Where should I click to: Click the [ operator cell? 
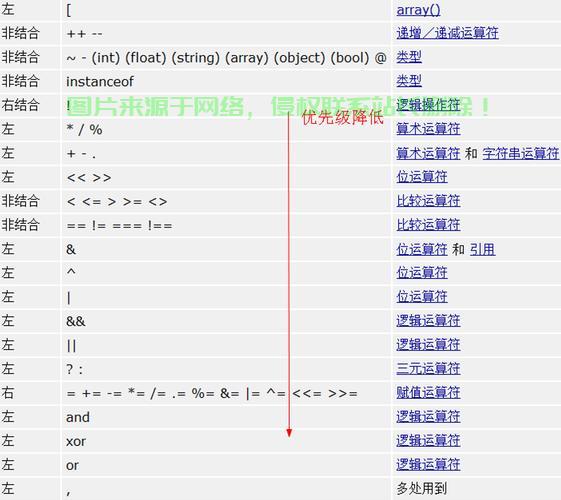tap(226, 10)
